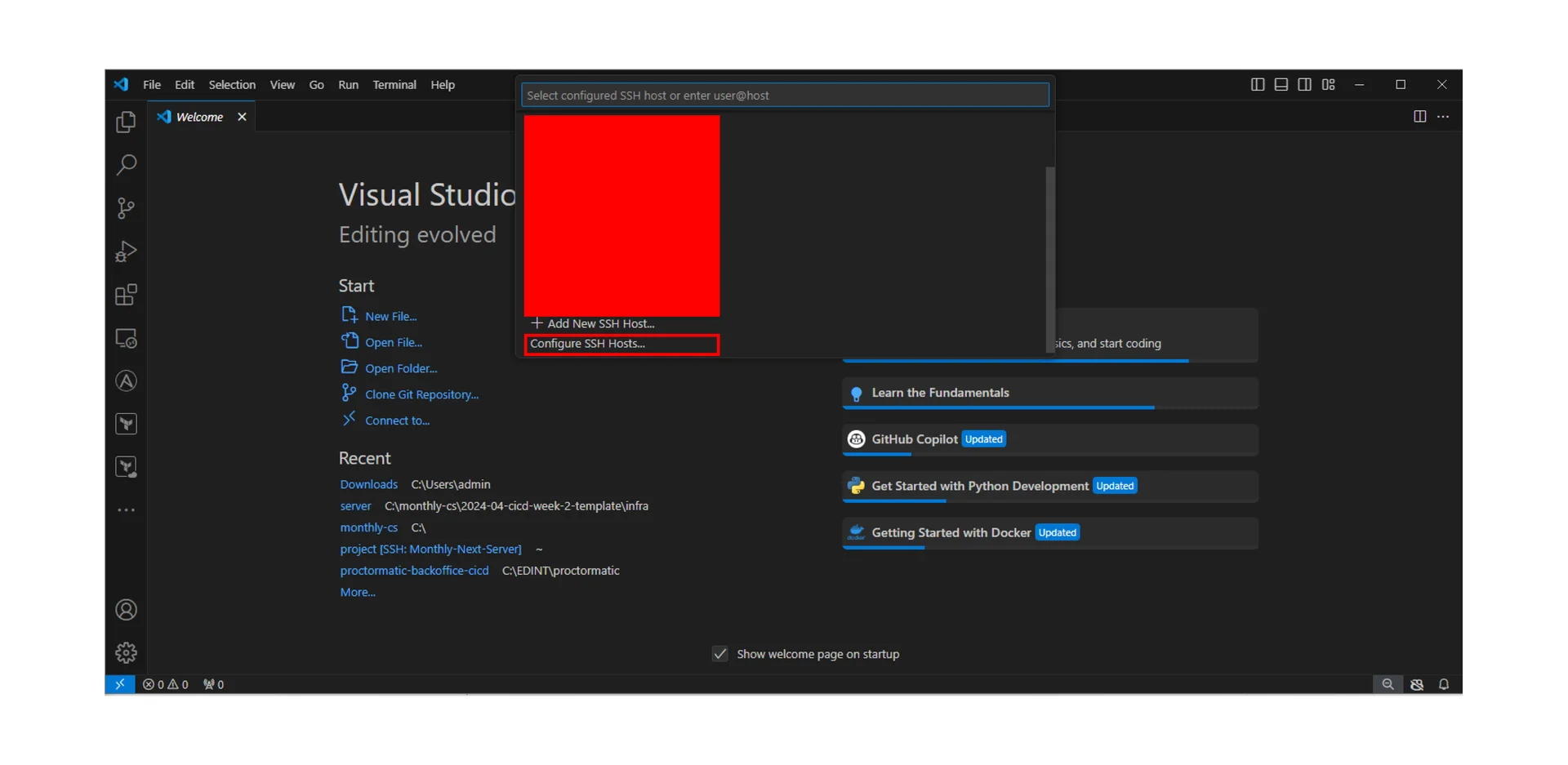Image resolution: width=1568 pixels, height=765 pixels.
Task: Open editor More Actions ellipsis menu
Action: [x=1443, y=117]
